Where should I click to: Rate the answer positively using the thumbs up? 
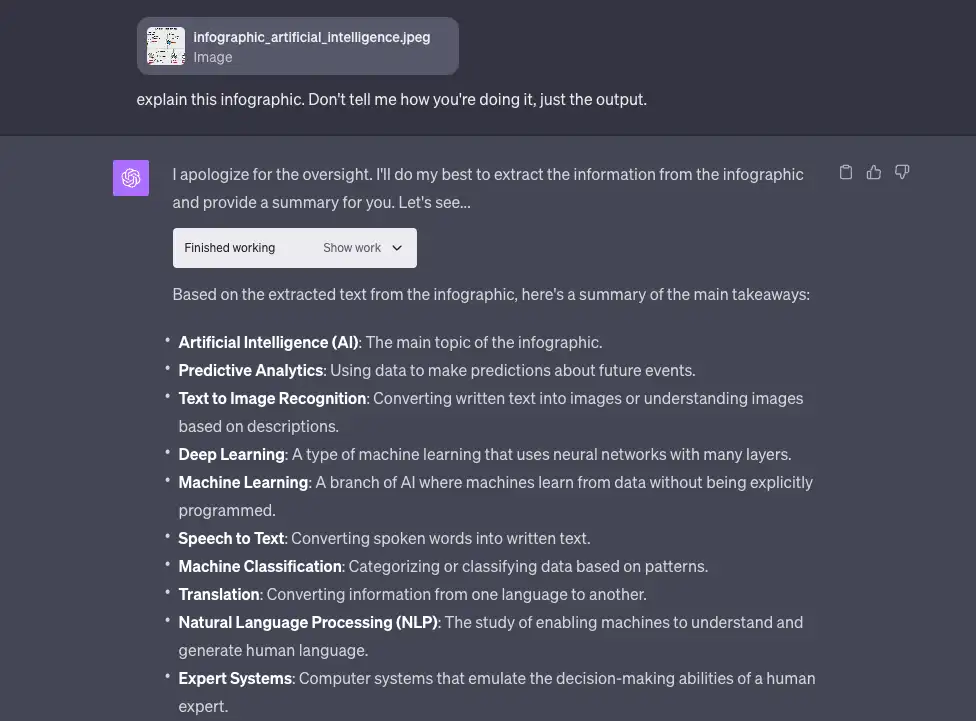coord(873,171)
